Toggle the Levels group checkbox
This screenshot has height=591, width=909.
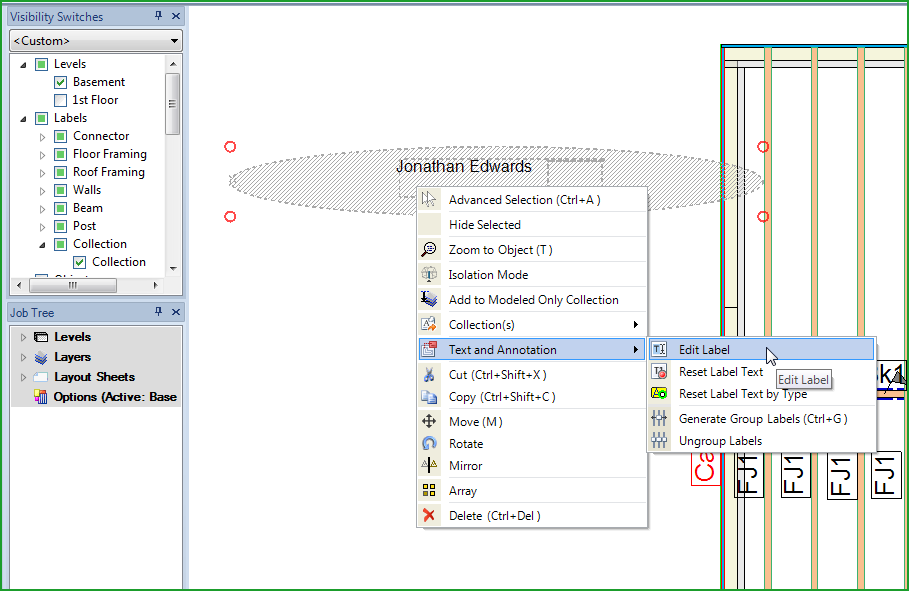(42, 64)
